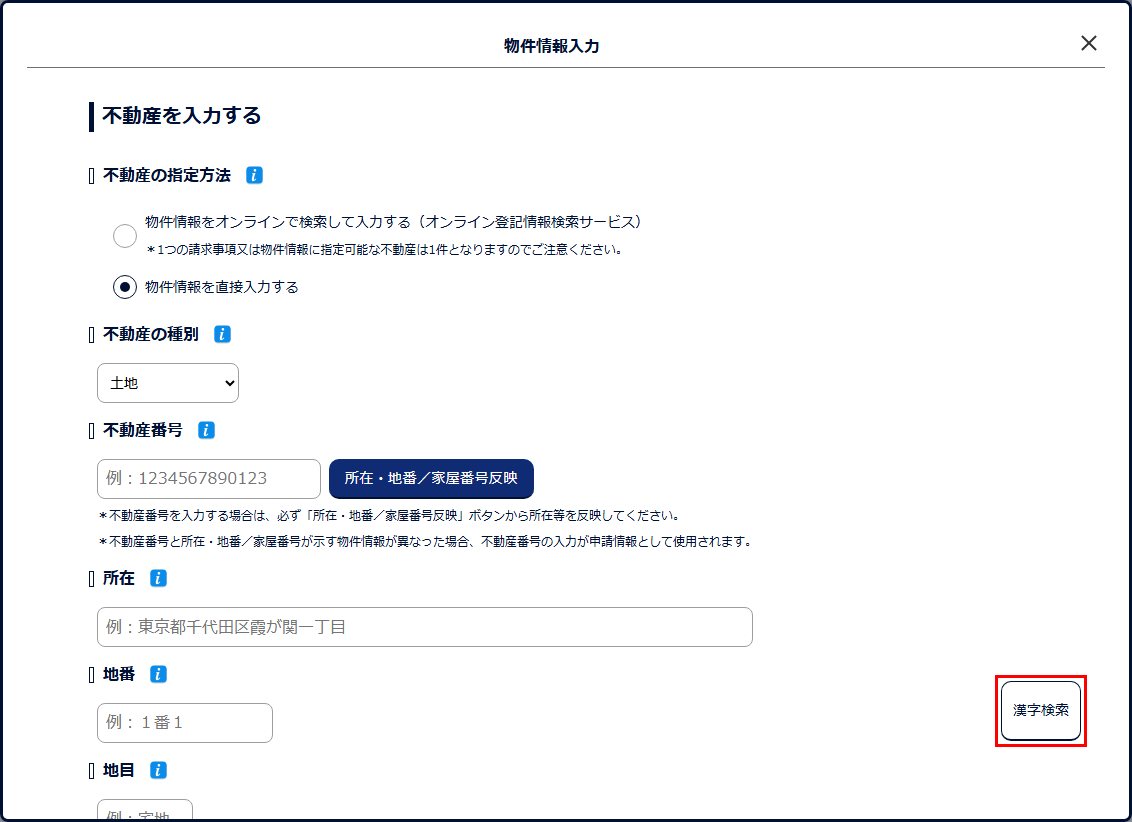Image resolution: width=1132 pixels, height=822 pixels.
Task: Open the 不動産の種別 dropdown showing 土地
Action: pos(168,383)
